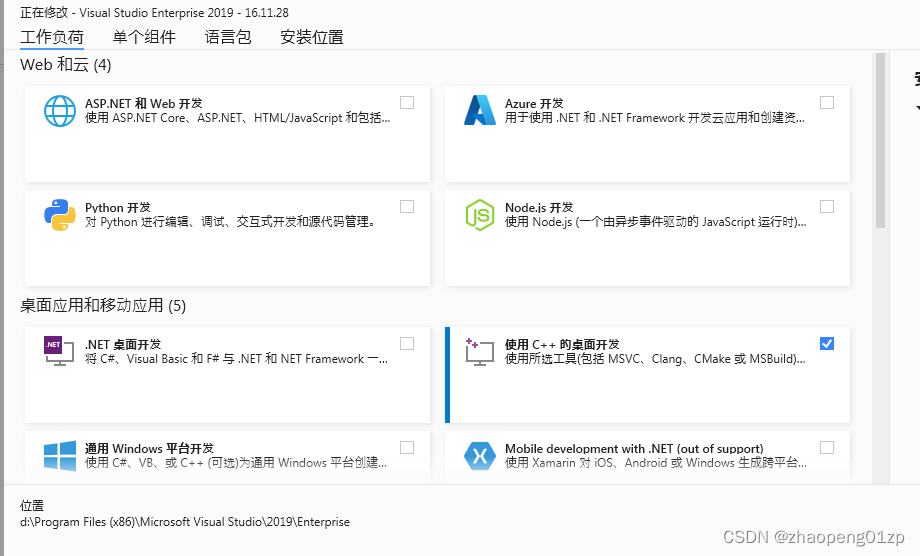
Task: Click the Python logo icon
Action: (60, 215)
